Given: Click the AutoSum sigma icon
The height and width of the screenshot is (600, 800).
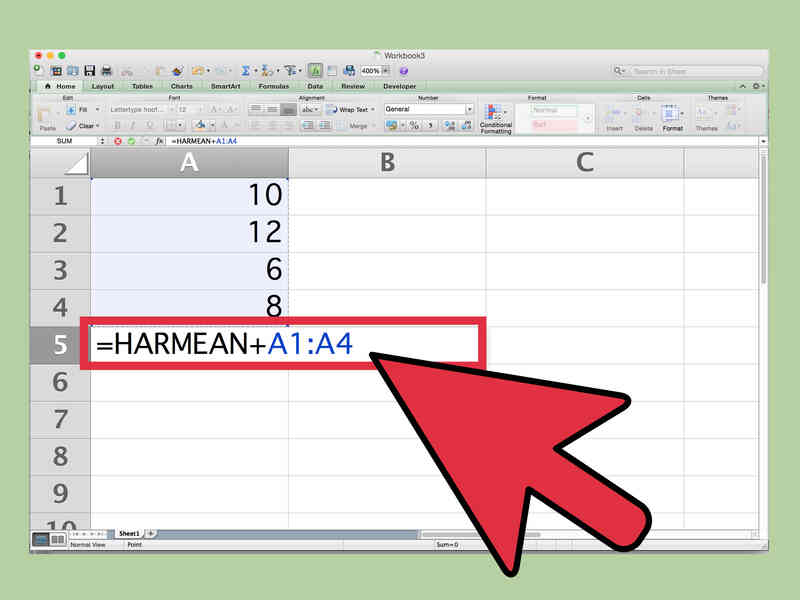Looking at the screenshot, I should click(x=245, y=71).
